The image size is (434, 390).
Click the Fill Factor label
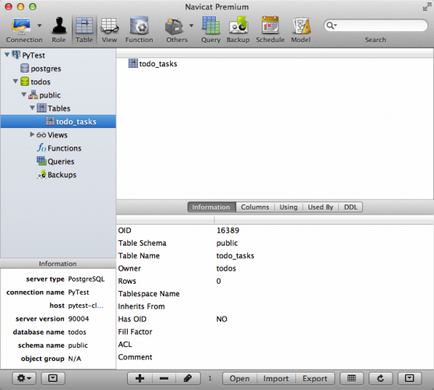tap(135, 332)
